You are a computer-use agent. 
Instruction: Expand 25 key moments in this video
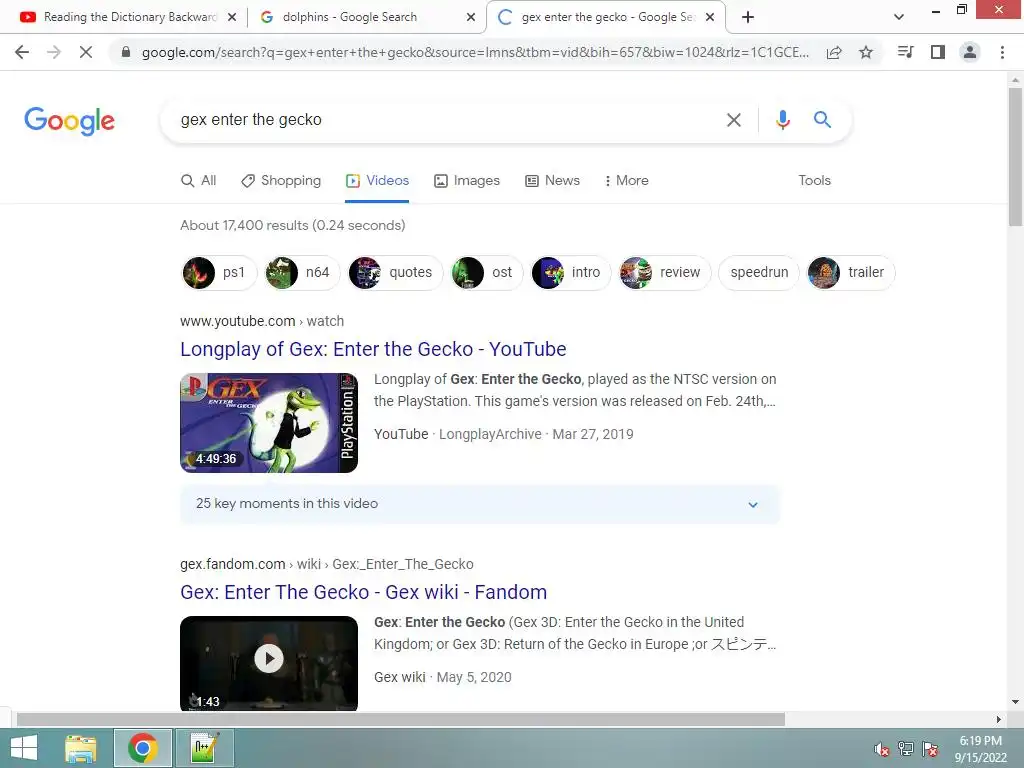480,504
